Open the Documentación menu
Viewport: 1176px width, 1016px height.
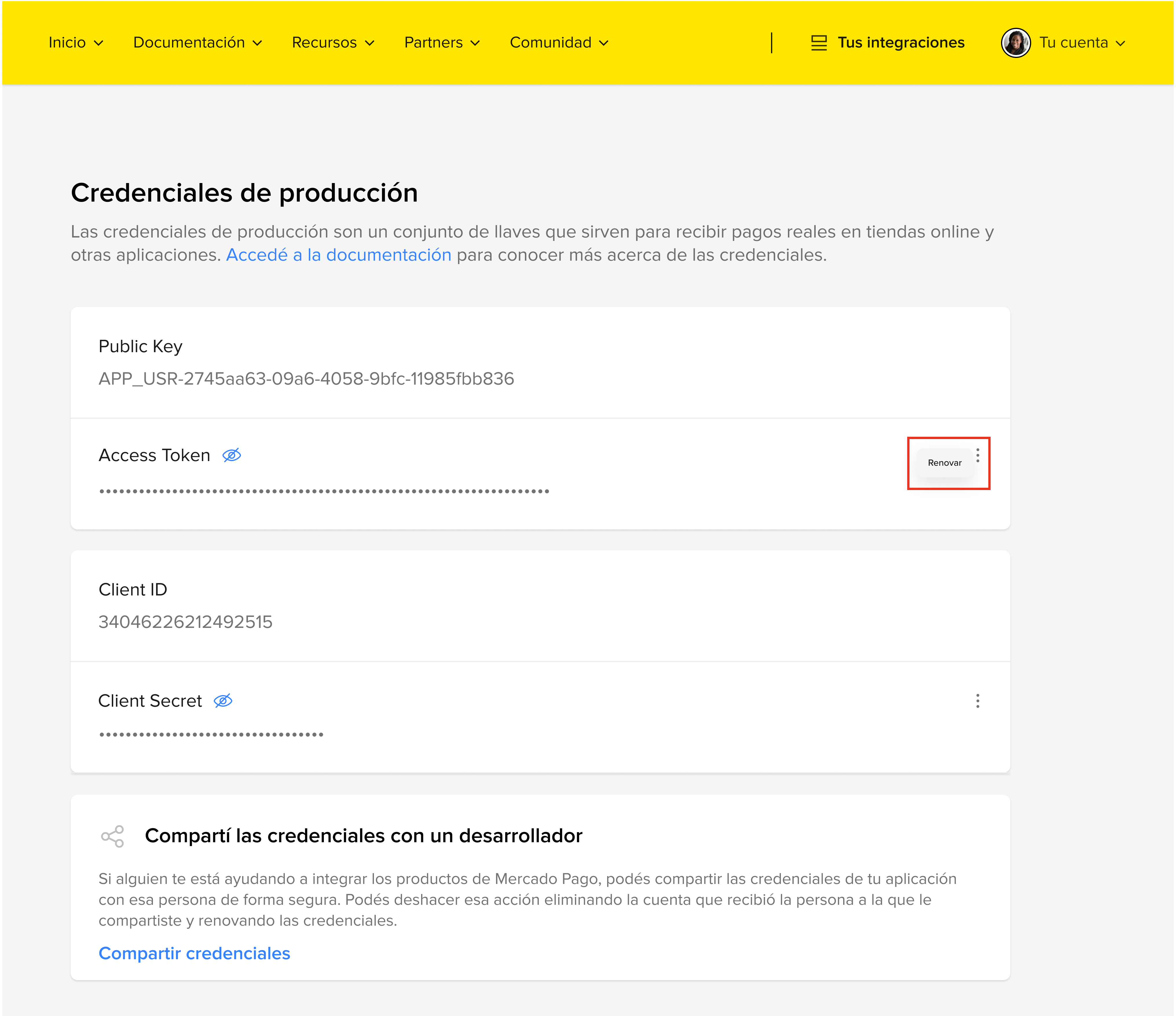(198, 43)
